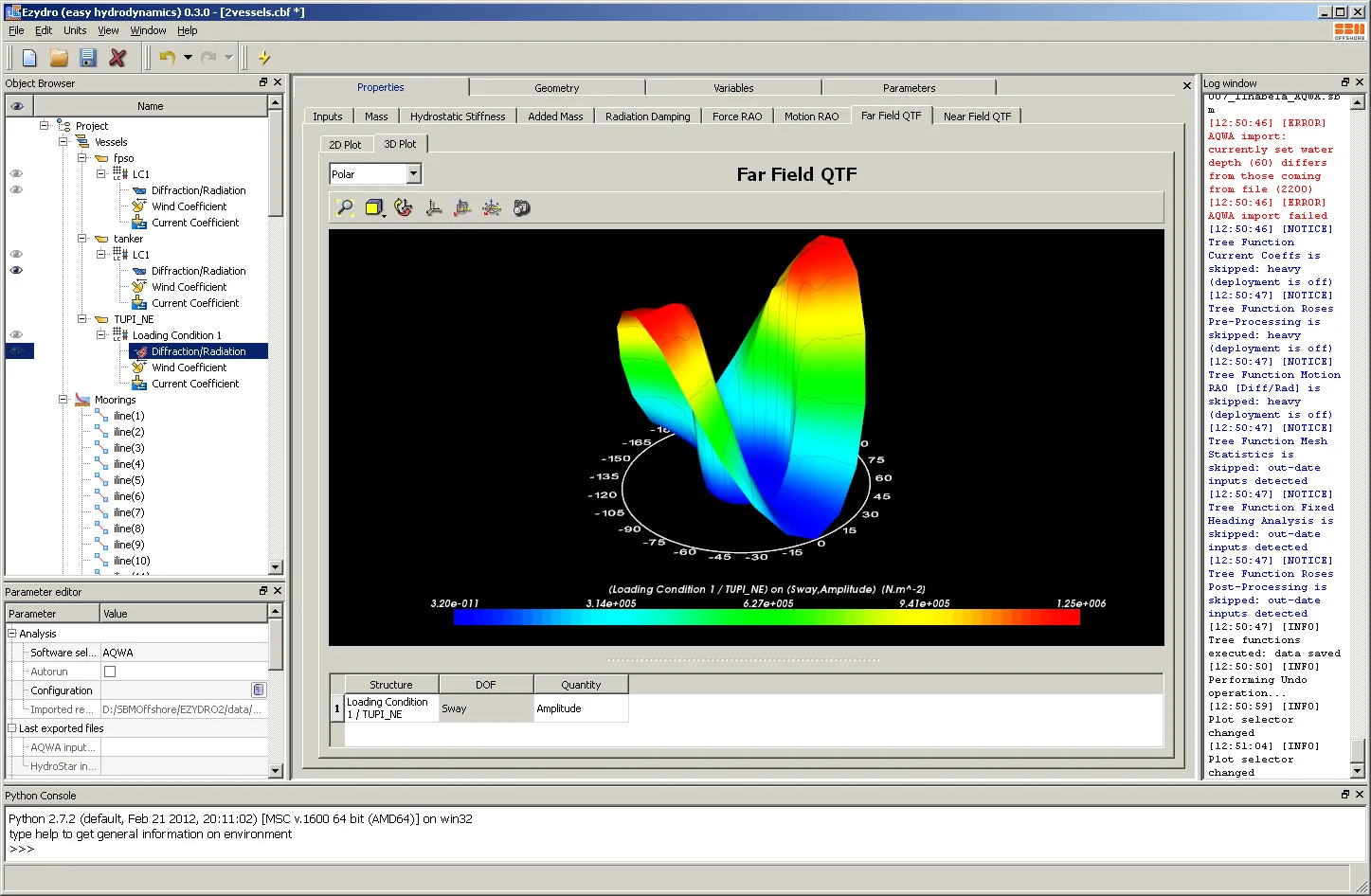Click the Far Field QTF color scale bar

pyautogui.click(x=767, y=618)
